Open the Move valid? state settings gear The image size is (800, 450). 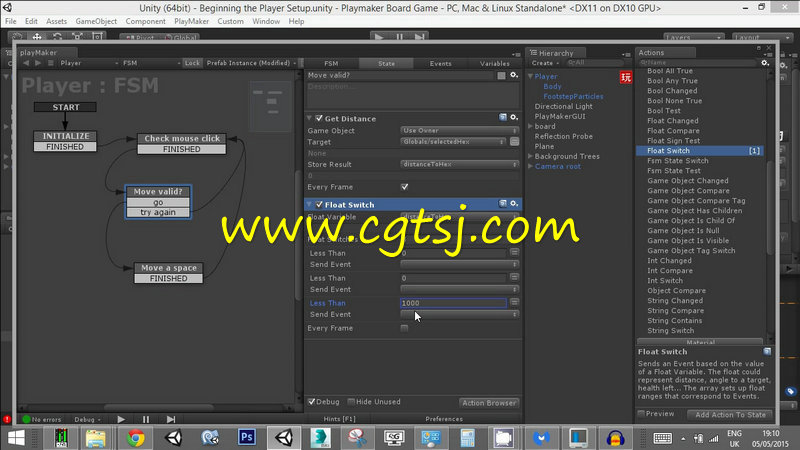pos(514,75)
